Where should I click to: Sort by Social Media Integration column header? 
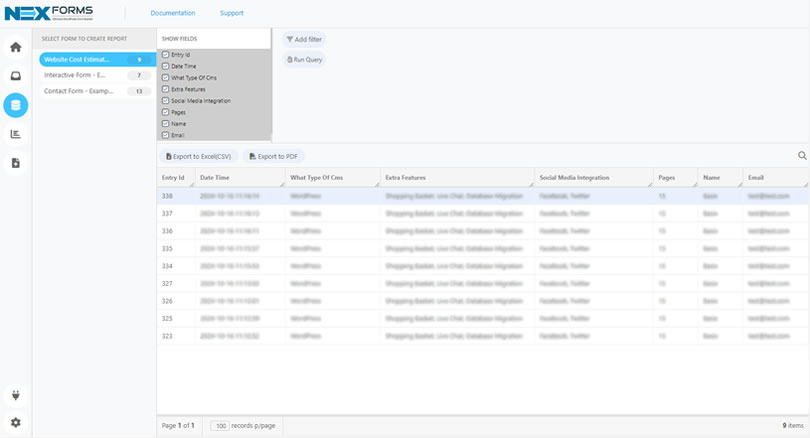coord(594,177)
